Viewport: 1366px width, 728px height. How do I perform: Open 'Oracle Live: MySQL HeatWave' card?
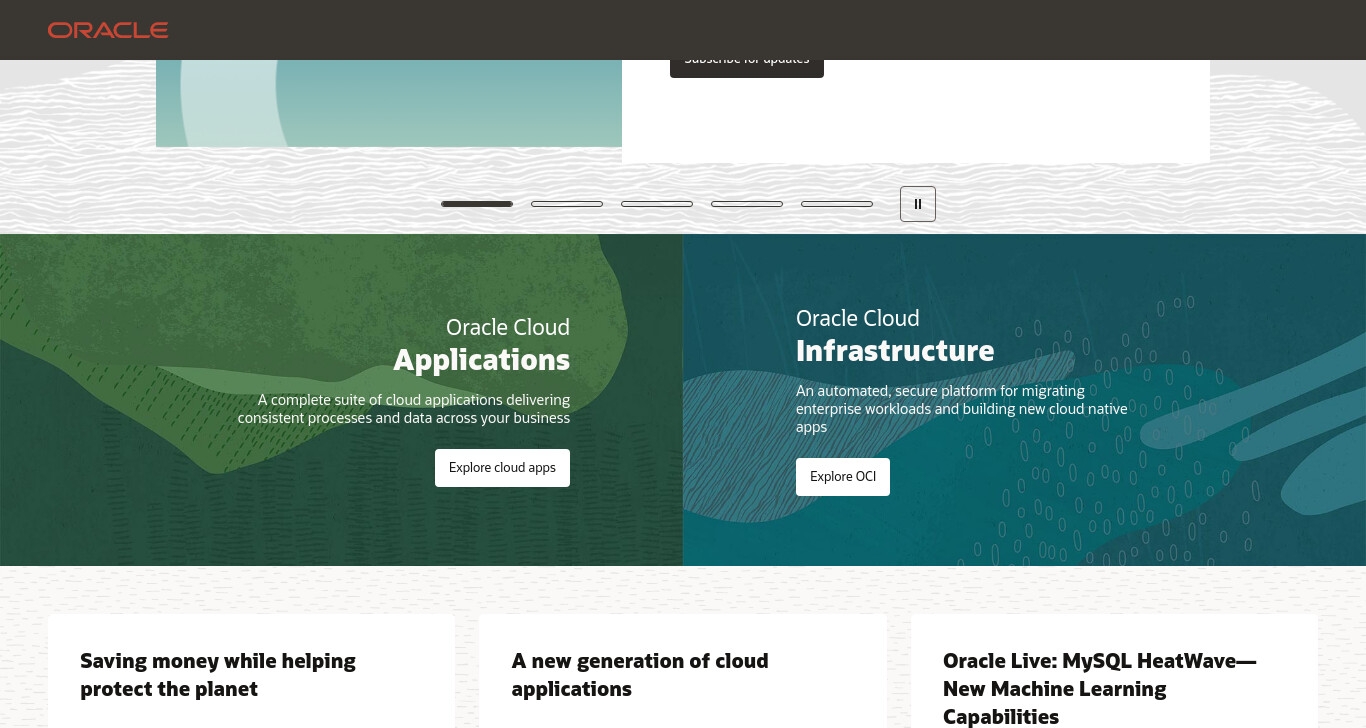tap(1114, 671)
